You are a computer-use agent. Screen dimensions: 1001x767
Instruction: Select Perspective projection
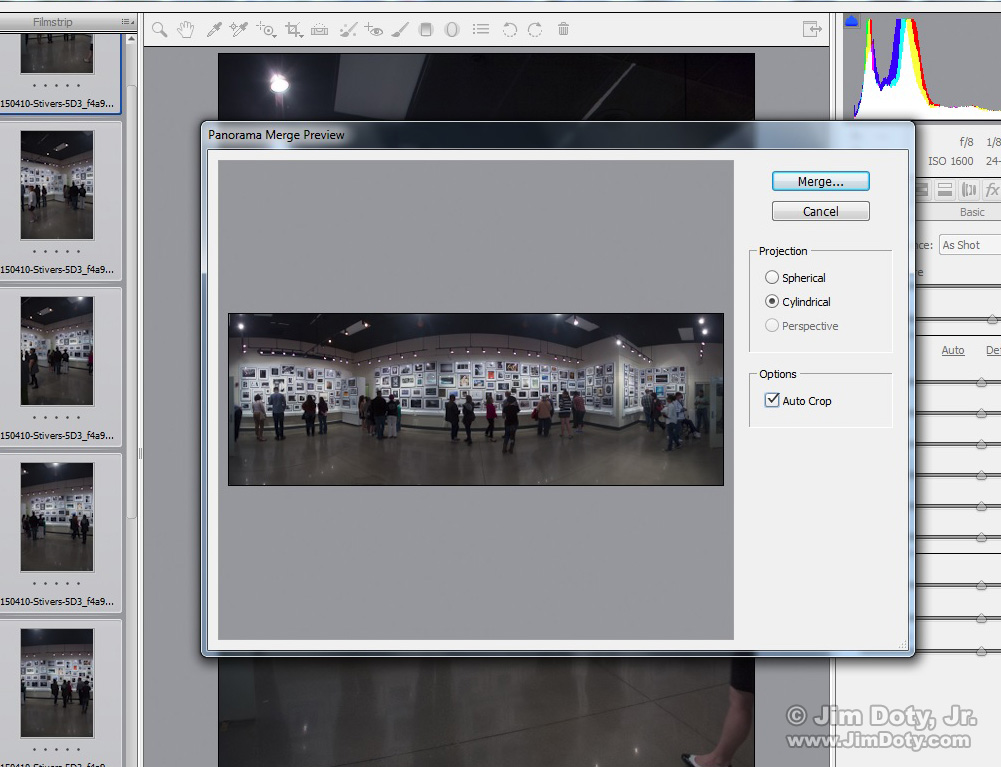pyautogui.click(x=802, y=326)
